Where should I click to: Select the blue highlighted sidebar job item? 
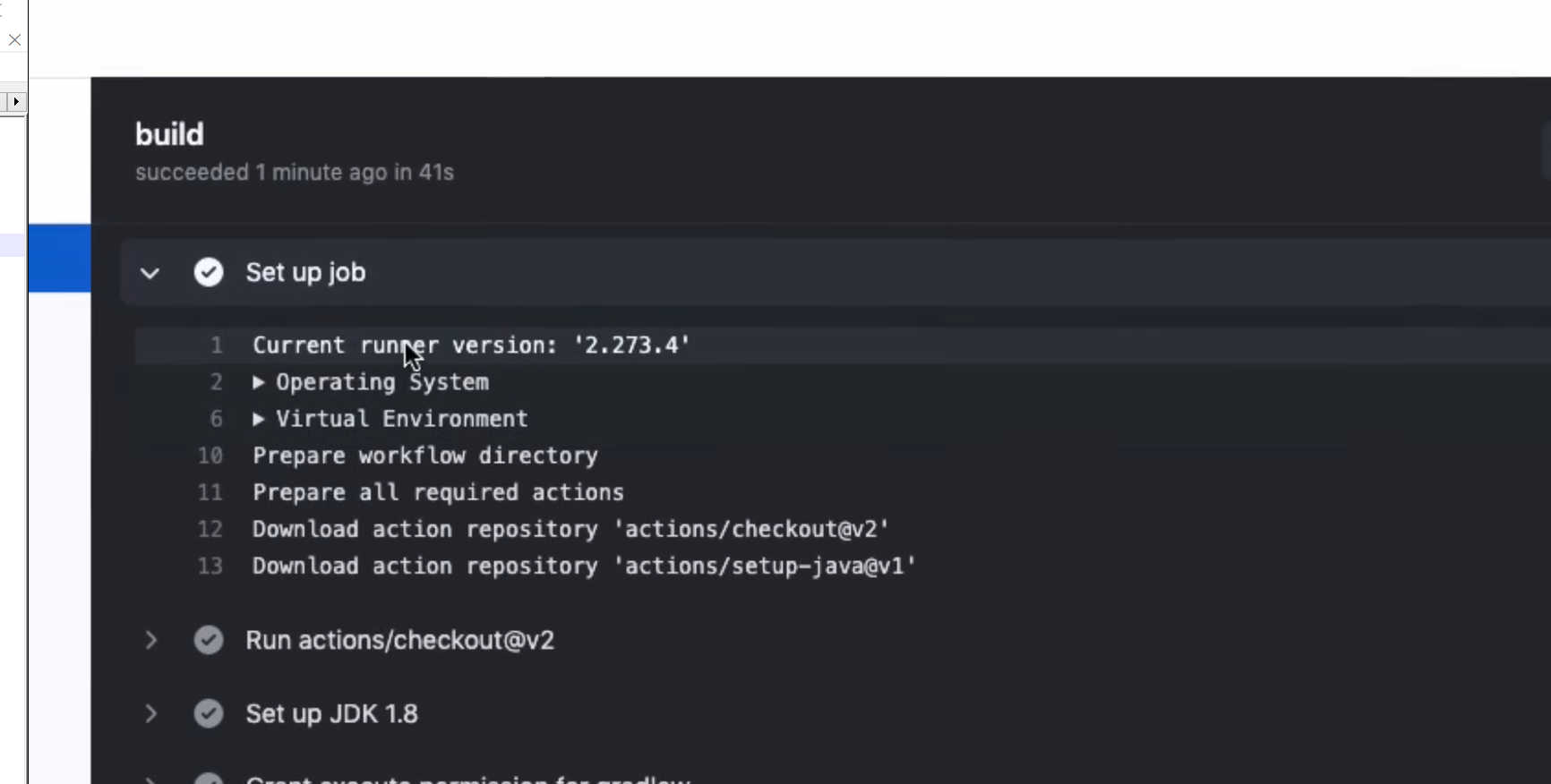click(x=59, y=258)
